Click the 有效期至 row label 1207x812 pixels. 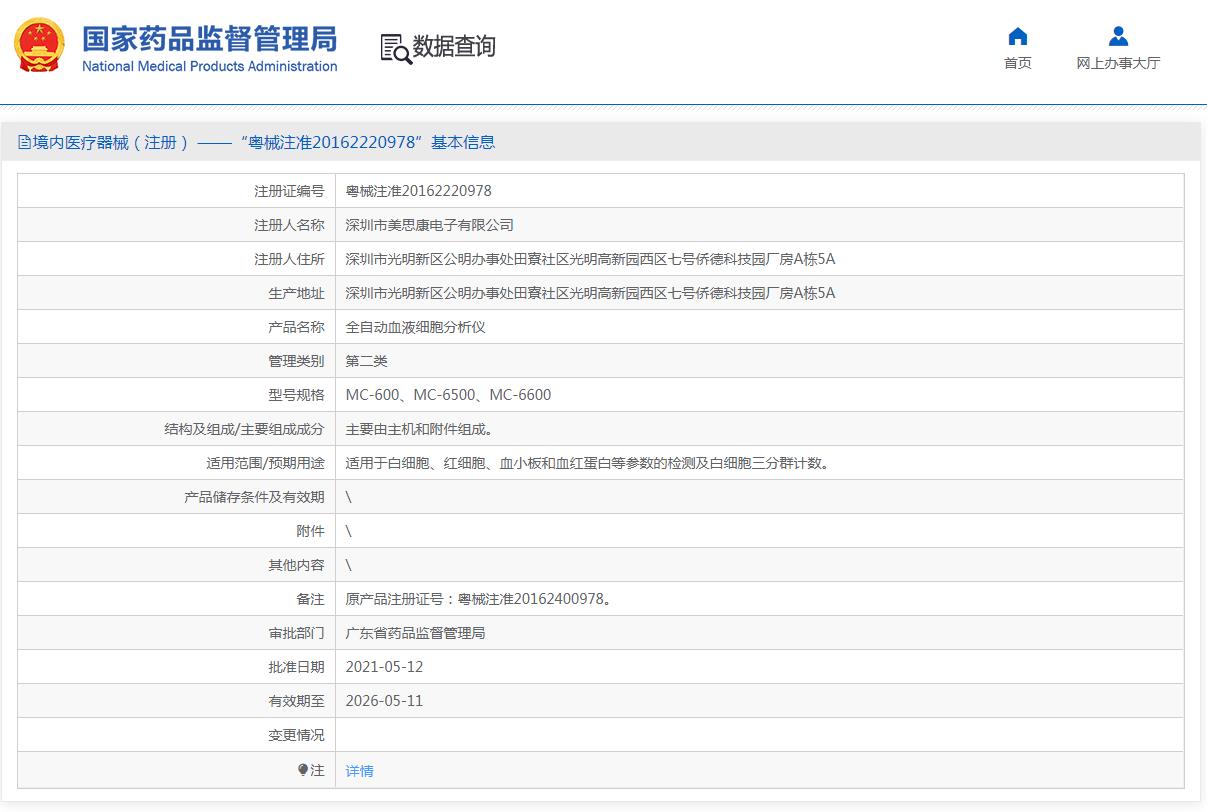296,701
